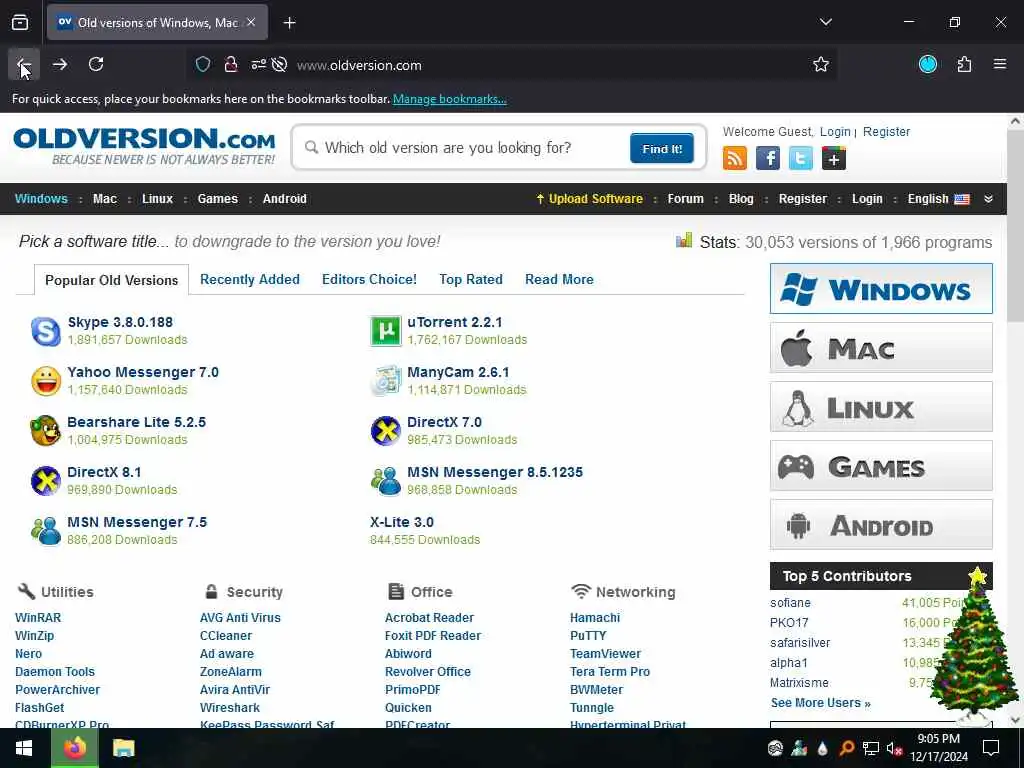Click the insecure connection padlock icon

pyautogui.click(x=231, y=65)
